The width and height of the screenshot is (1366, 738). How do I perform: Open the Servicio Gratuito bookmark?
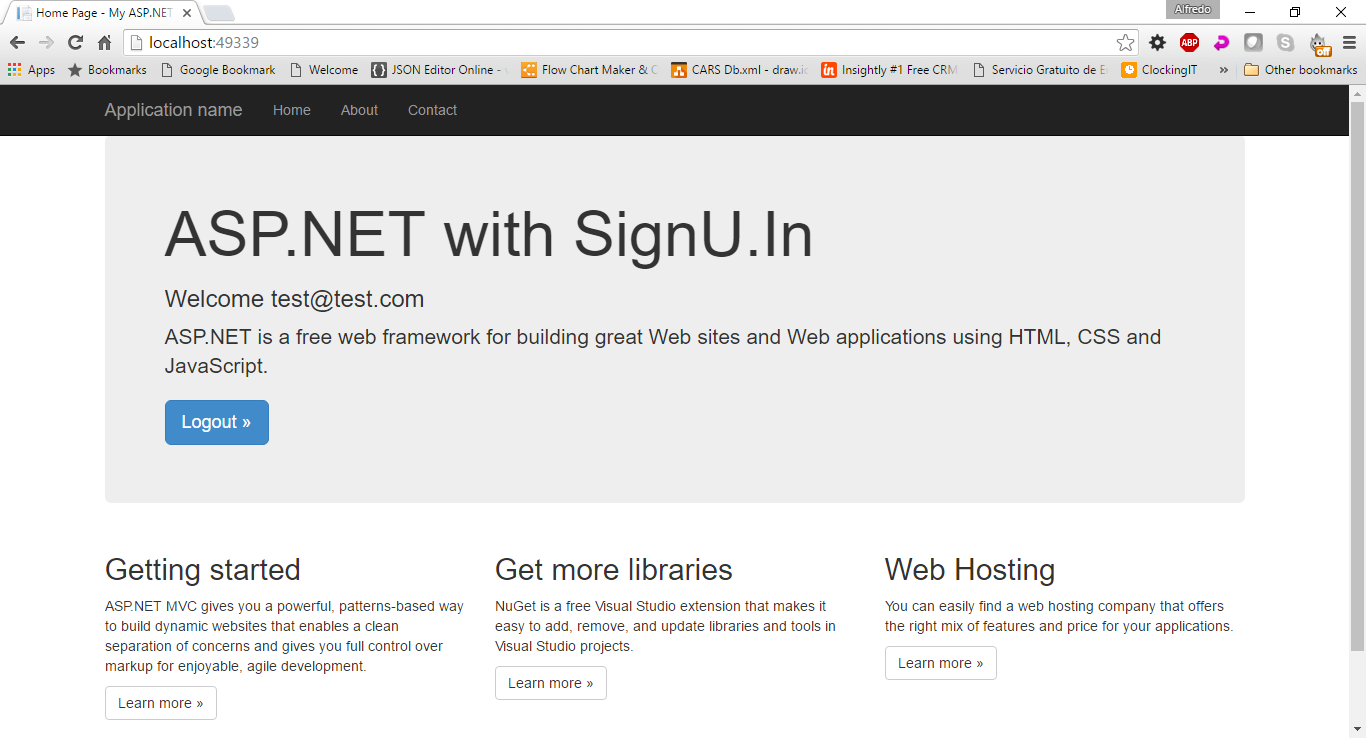(x=1040, y=70)
